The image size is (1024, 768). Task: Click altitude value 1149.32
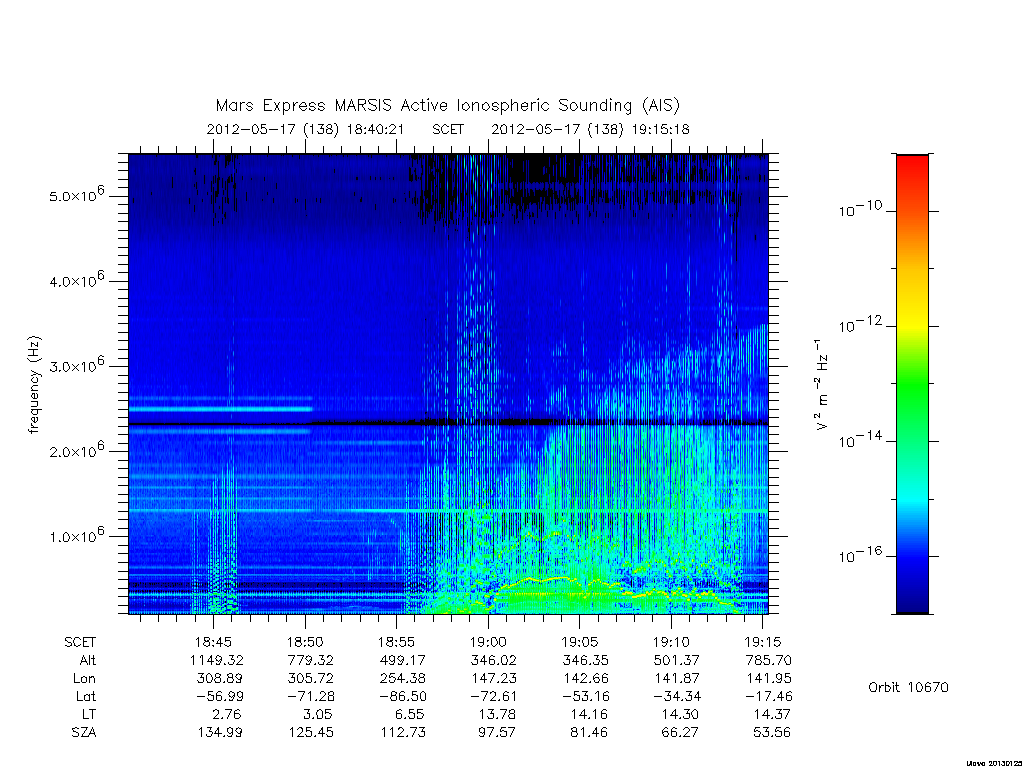point(217,660)
